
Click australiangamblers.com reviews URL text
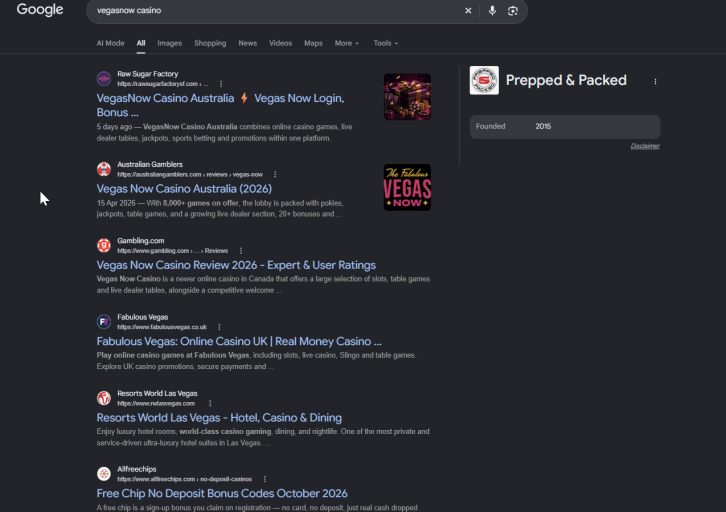coord(190,175)
